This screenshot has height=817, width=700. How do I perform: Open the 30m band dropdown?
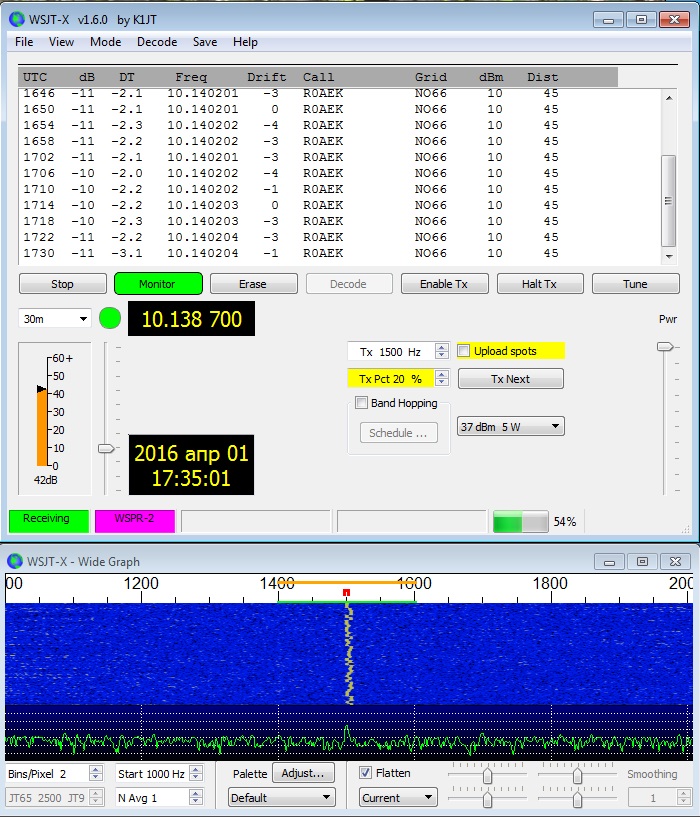point(55,318)
